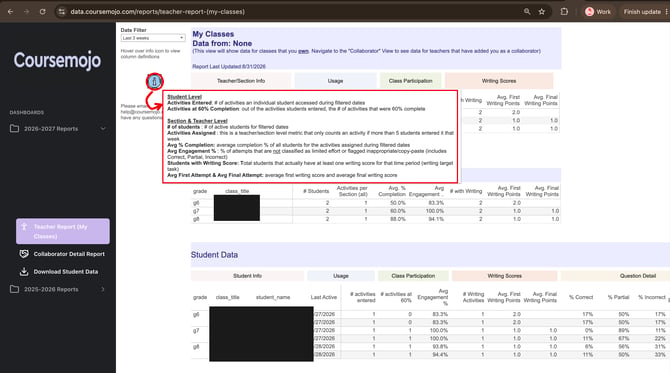This screenshot has height=373, width=670.
Task: Click the 94.1% engagement cell in g8 row
Action: [x=436, y=219]
